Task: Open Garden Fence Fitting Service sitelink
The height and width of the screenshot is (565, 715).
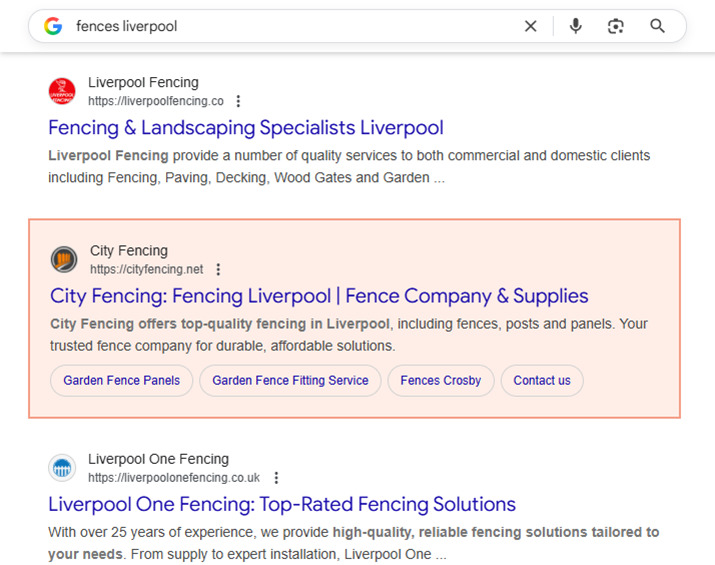Action: pyautogui.click(x=290, y=380)
